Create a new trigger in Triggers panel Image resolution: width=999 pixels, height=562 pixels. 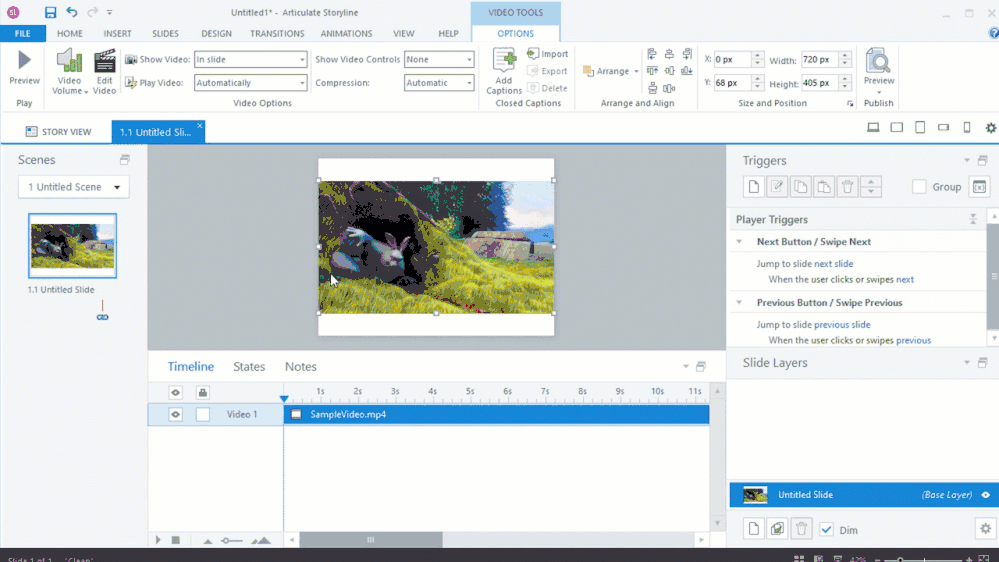tap(753, 187)
